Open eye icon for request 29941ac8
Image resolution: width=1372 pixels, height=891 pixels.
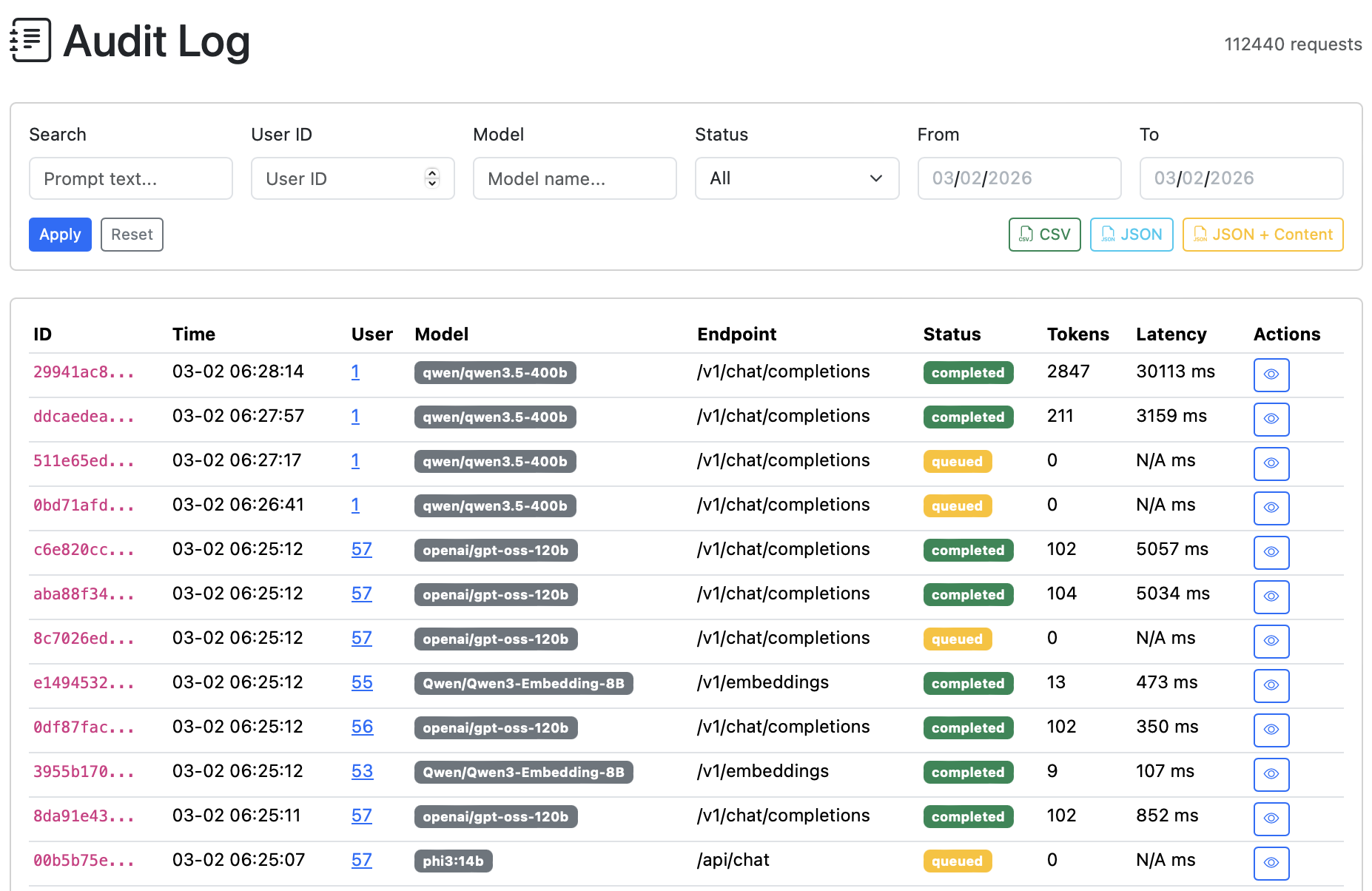pos(1271,374)
